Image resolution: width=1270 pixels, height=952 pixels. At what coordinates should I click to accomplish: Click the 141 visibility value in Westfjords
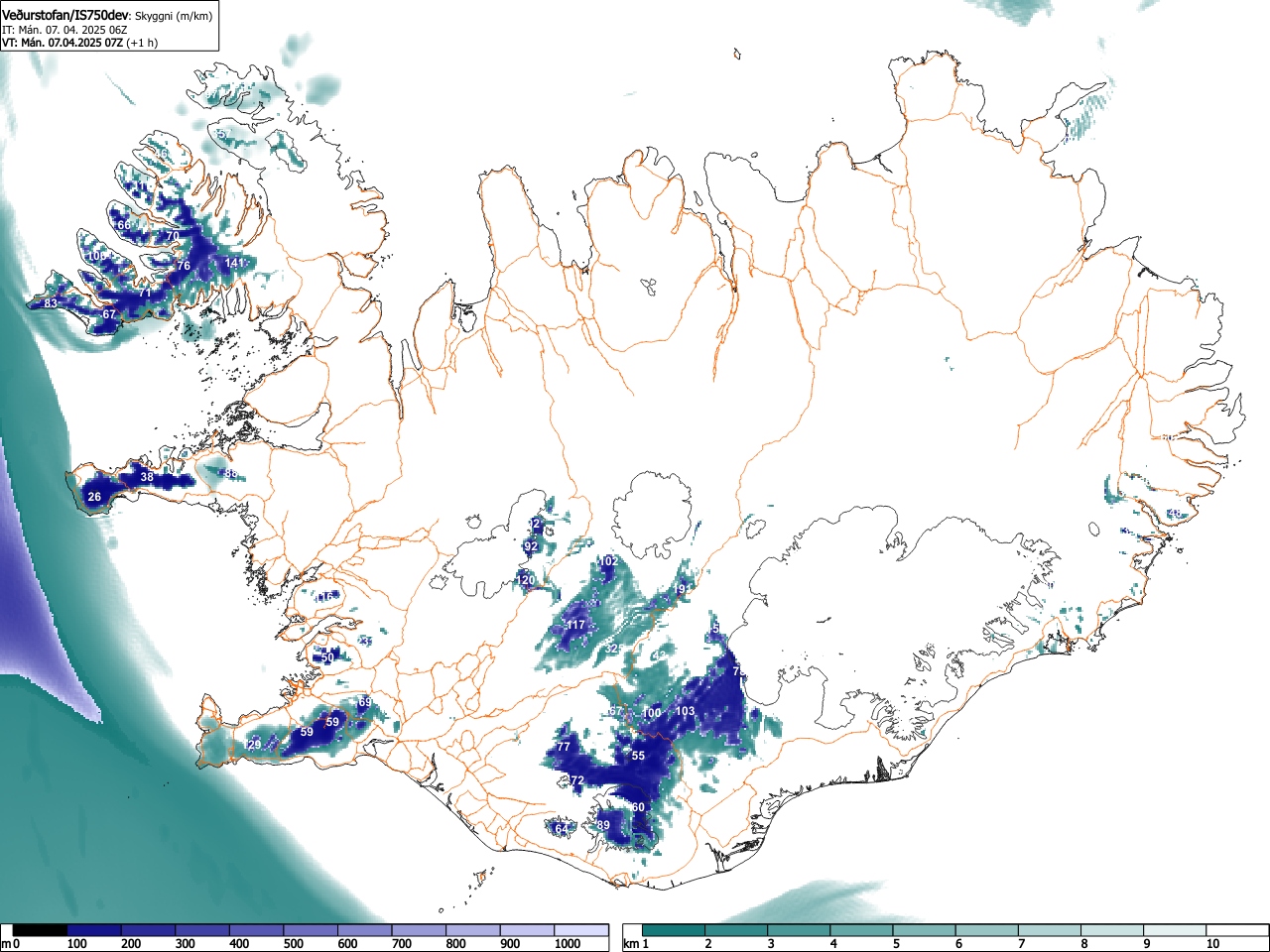point(234,263)
